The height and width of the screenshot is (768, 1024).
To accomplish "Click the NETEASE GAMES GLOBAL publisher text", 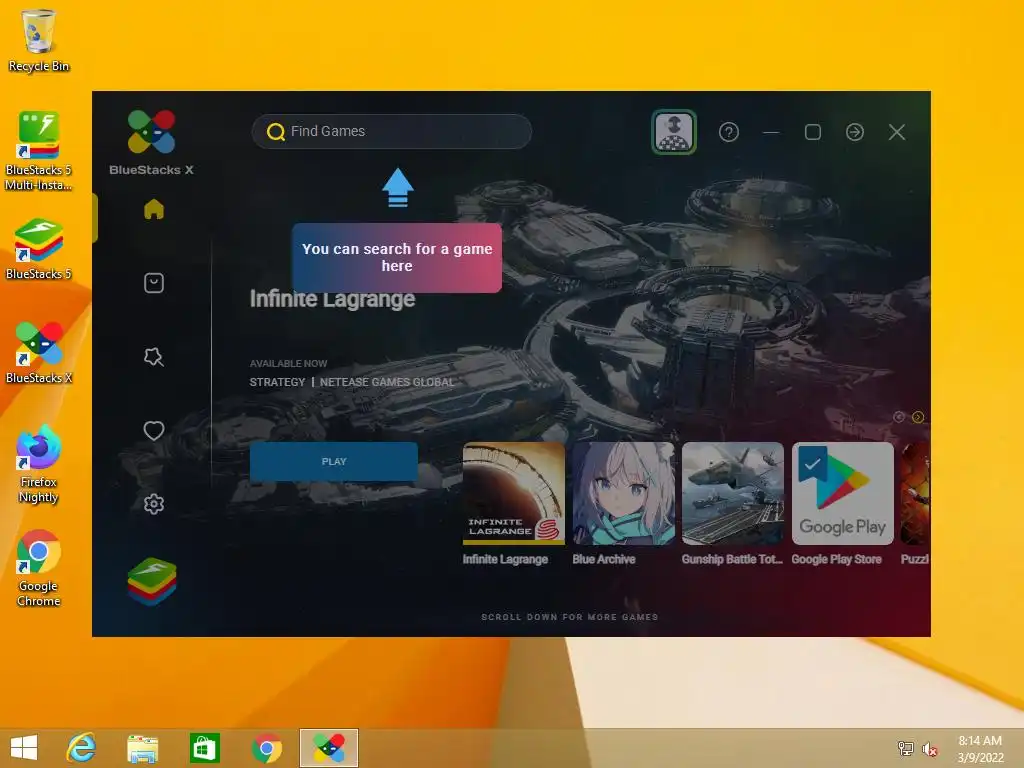I will 387,382.
